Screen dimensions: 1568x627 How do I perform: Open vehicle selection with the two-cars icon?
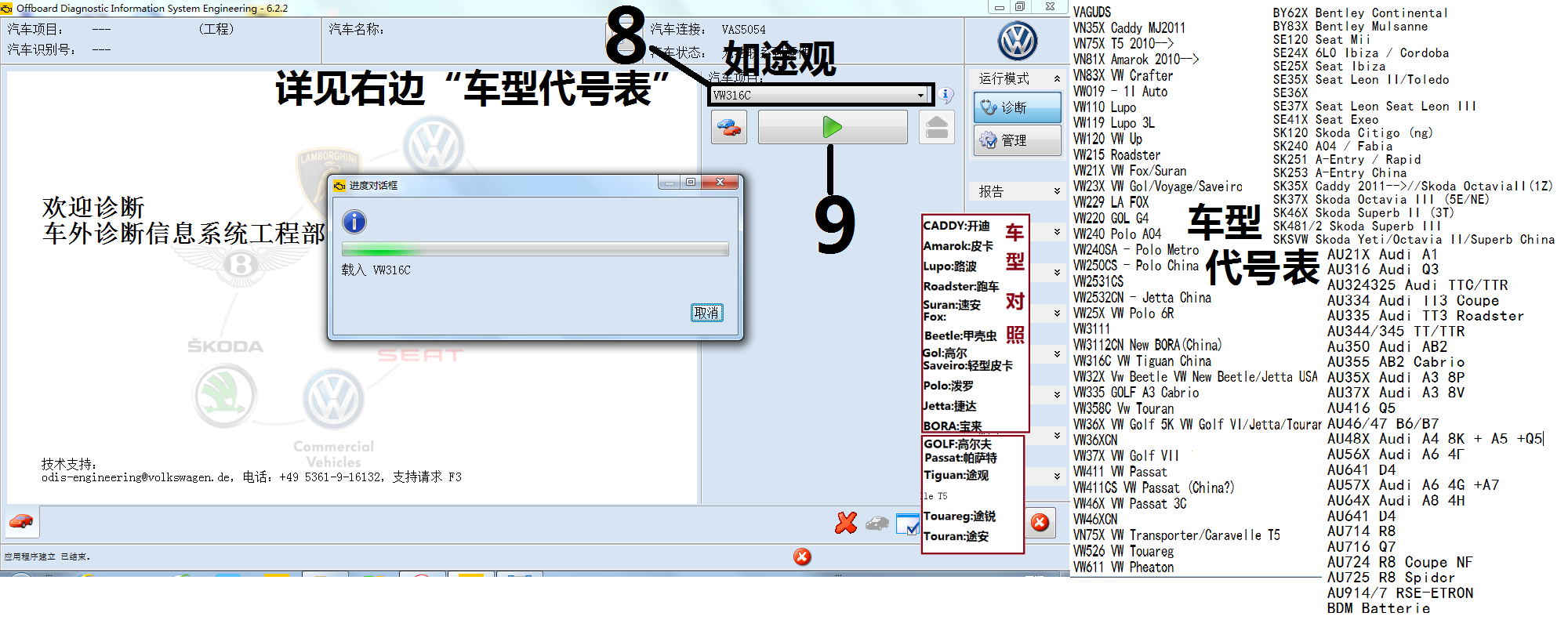[x=729, y=127]
